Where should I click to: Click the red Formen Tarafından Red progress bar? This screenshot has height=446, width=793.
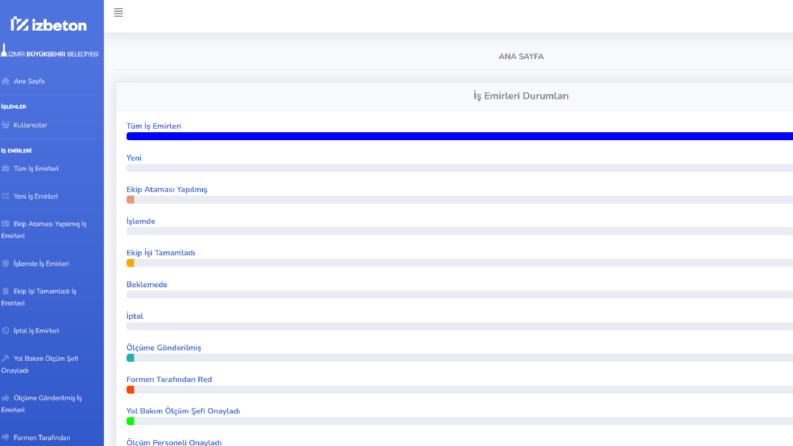tap(130, 389)
